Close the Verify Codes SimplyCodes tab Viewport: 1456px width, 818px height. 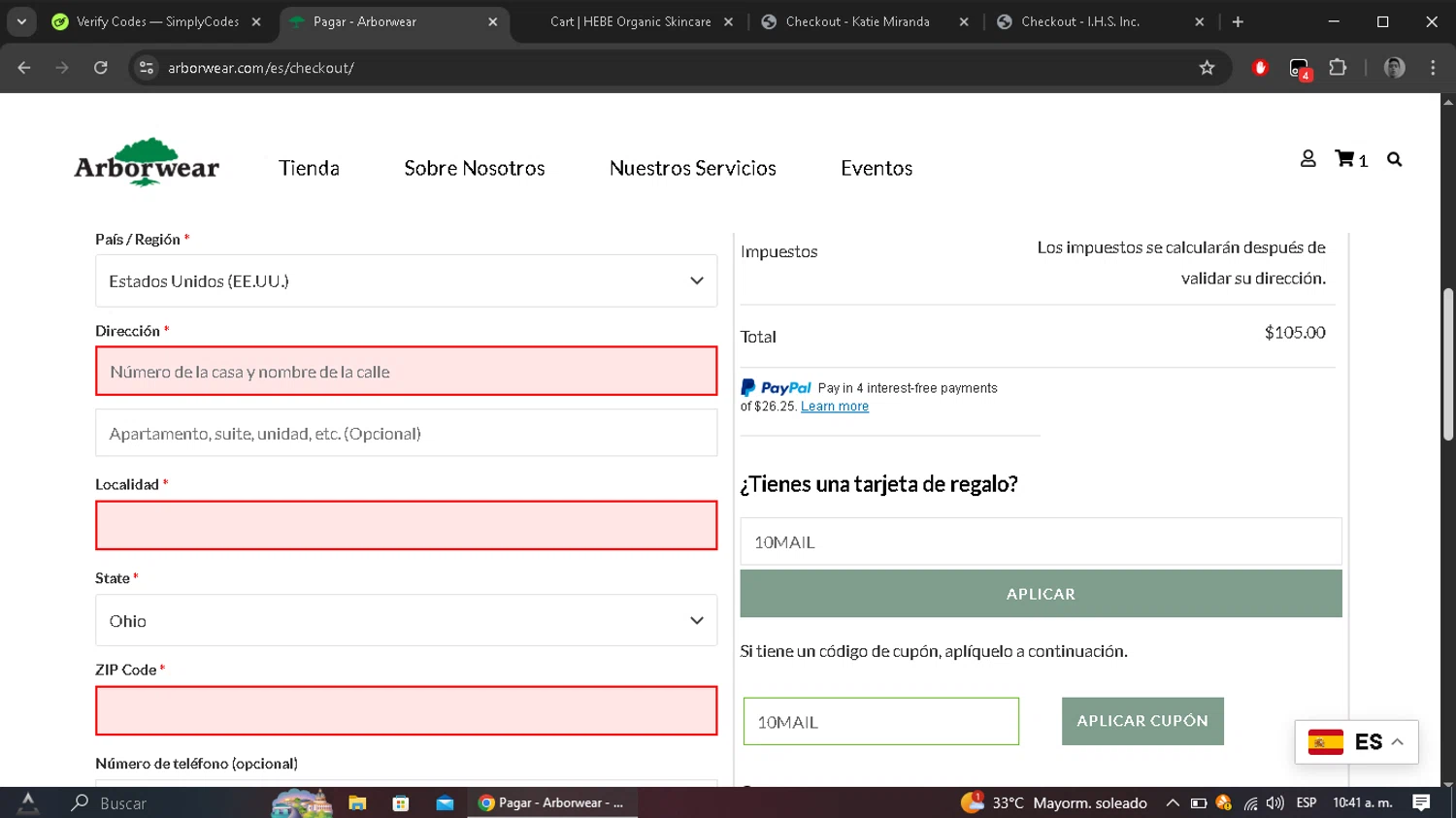256,21
